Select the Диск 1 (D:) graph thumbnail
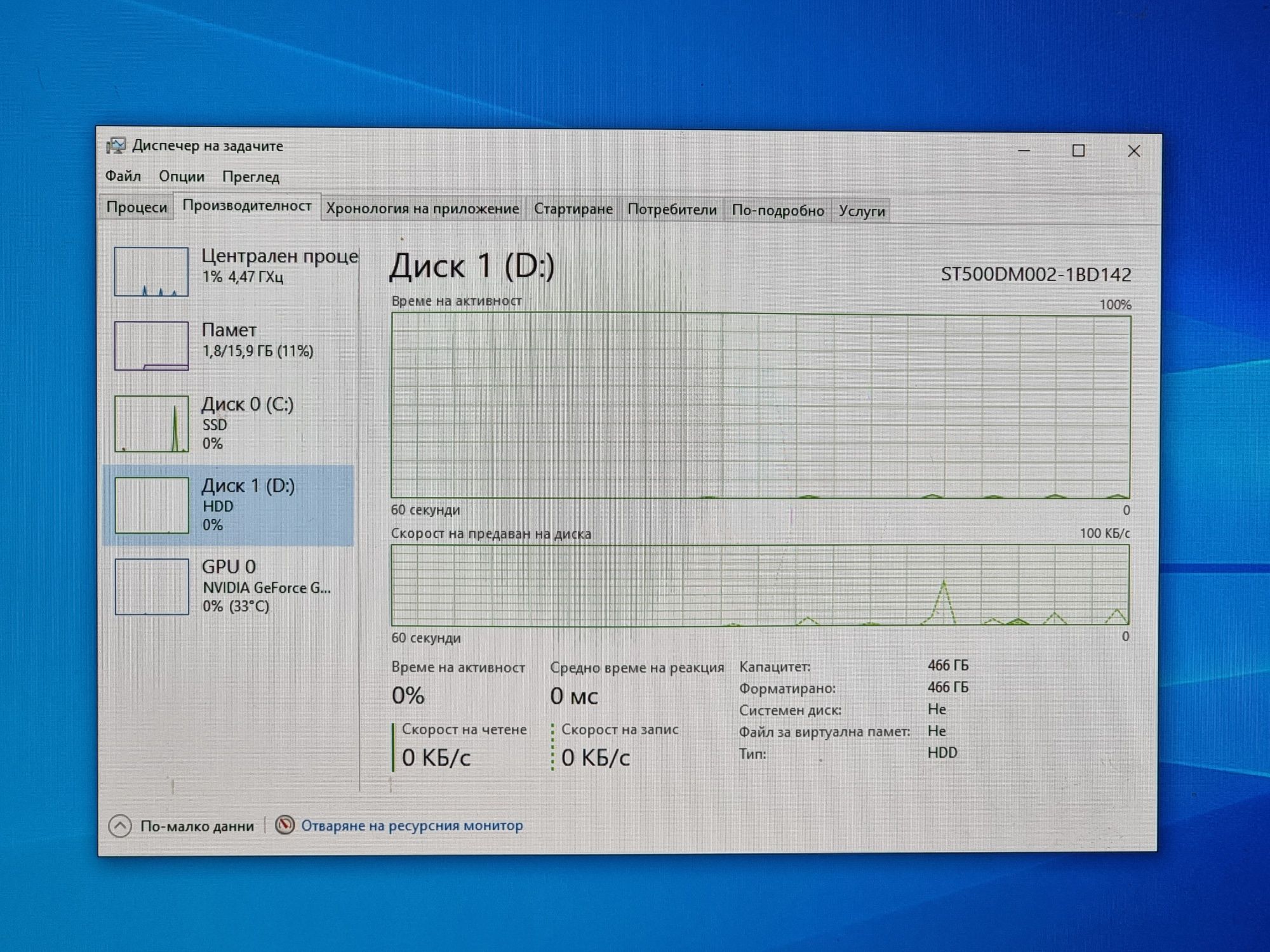 152,505
